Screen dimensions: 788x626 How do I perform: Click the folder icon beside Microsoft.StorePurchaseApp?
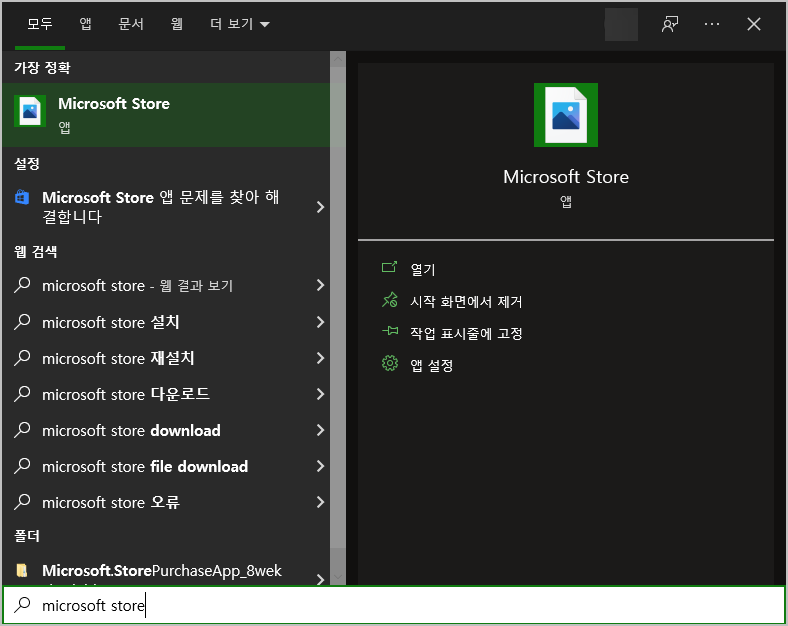coord(22,570)
